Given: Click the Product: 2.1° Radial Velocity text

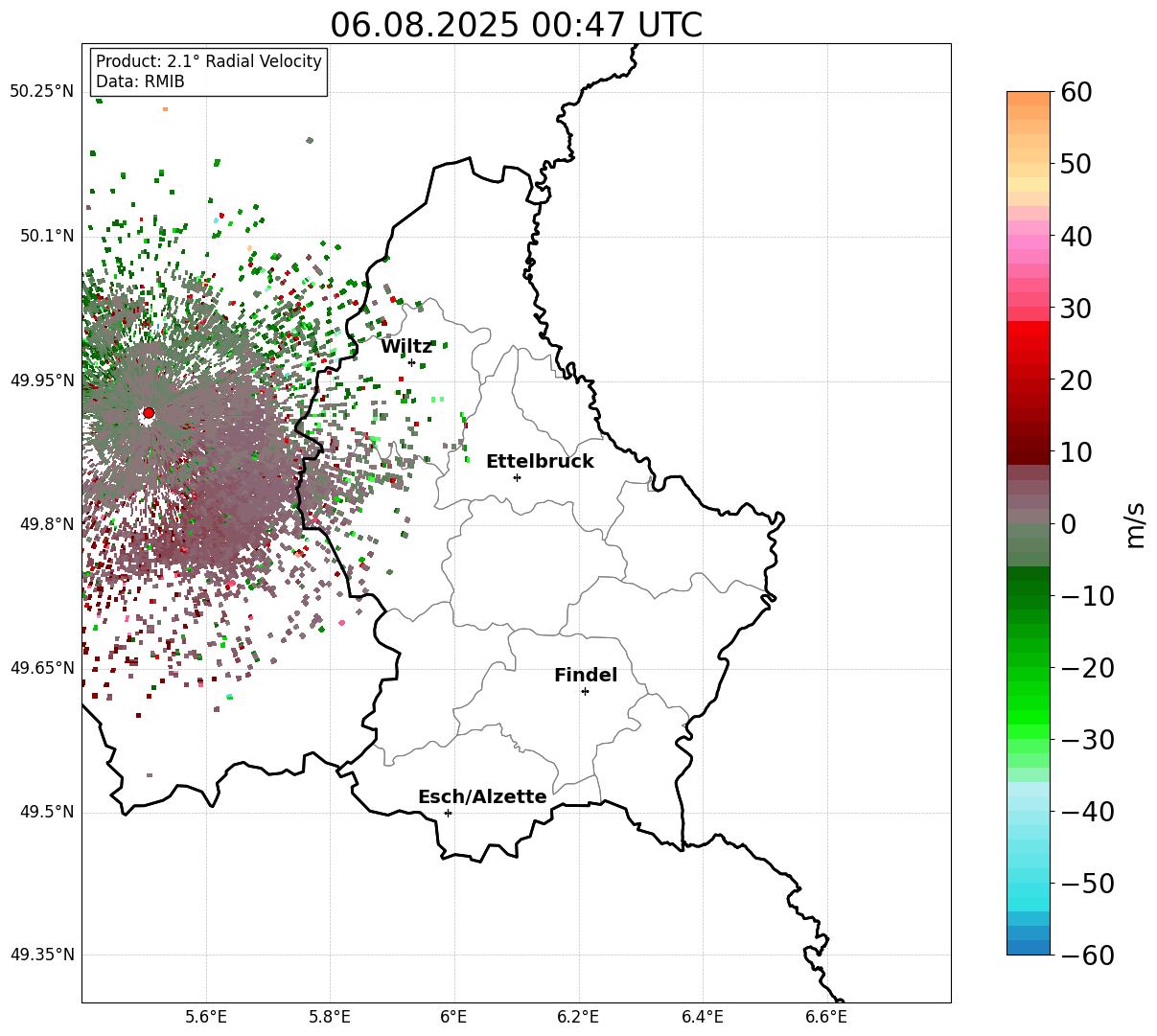Looking at the screenshot, I should point(209,61).
